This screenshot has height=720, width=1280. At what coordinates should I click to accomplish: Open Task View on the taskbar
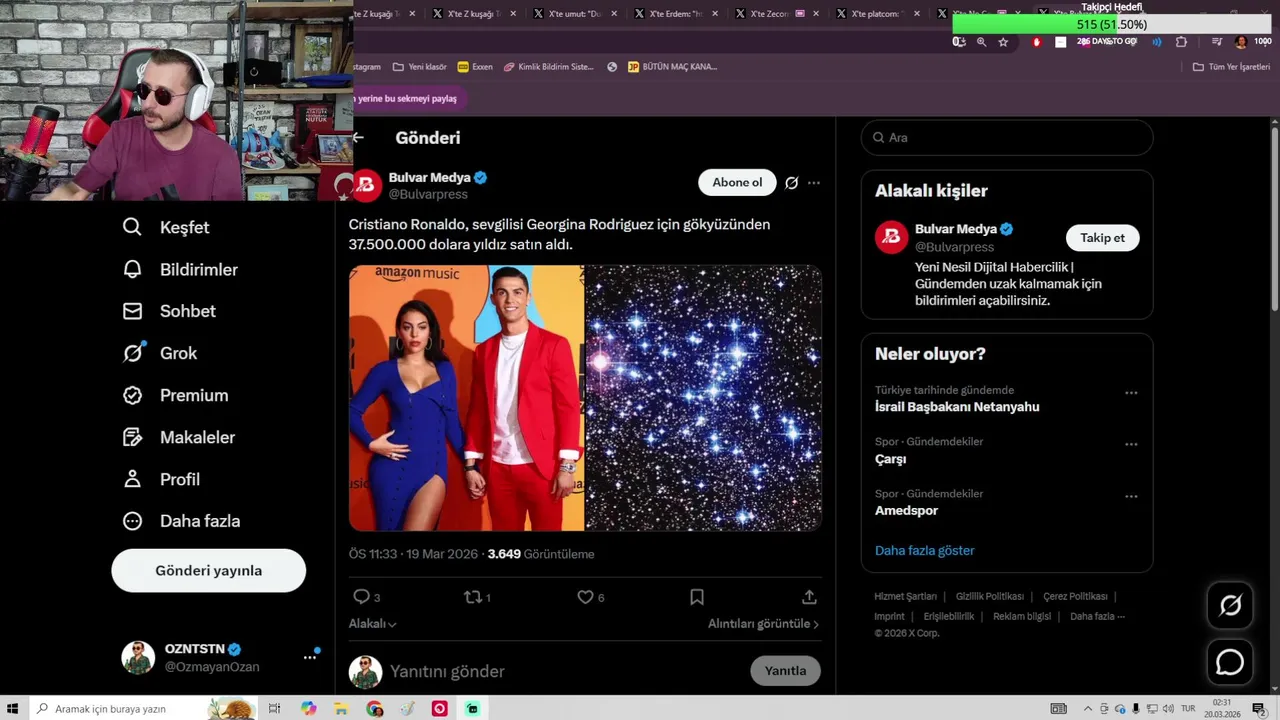[274, 708]
